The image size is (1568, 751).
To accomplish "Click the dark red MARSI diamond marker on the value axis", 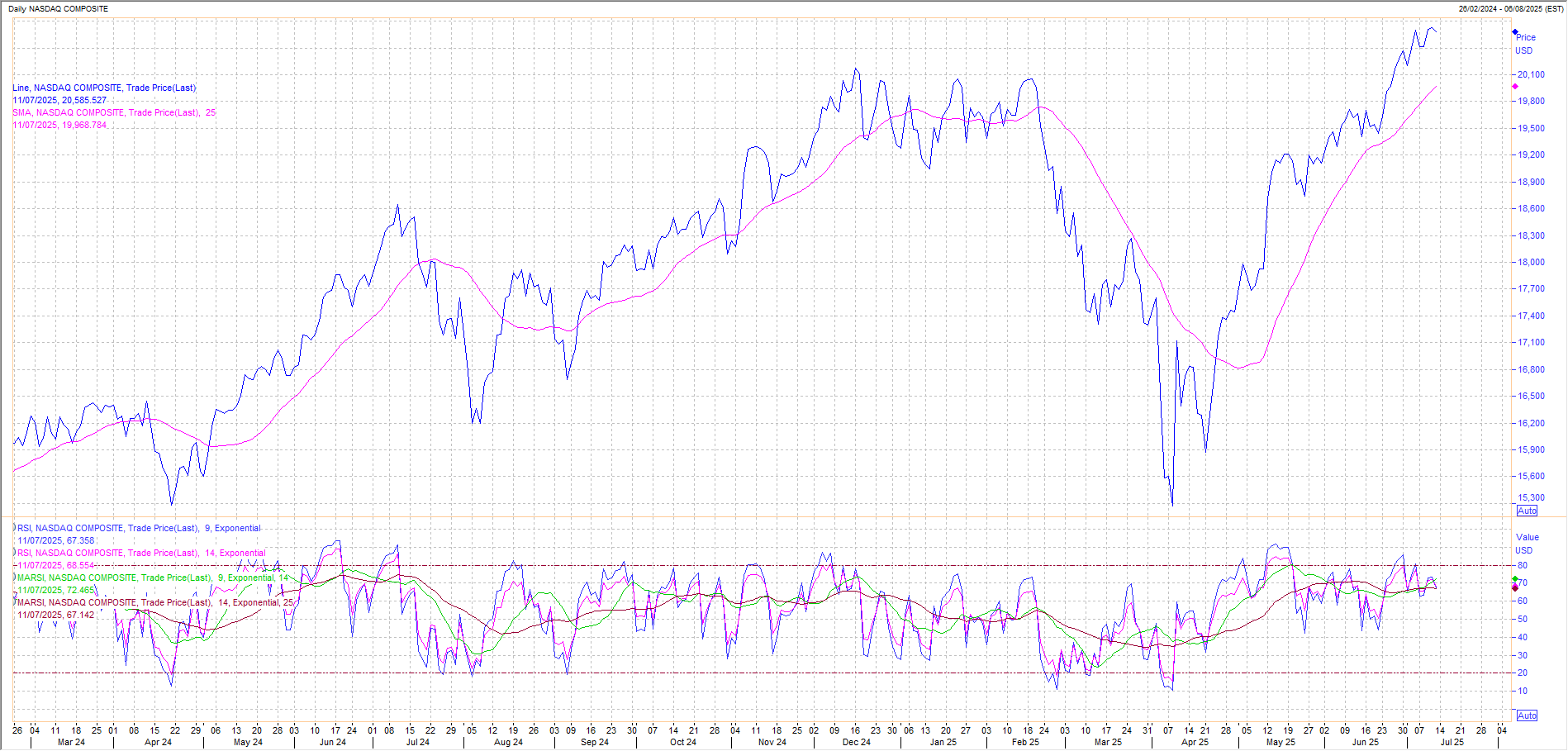I will pyautogui.click(x=1515, y=587).
